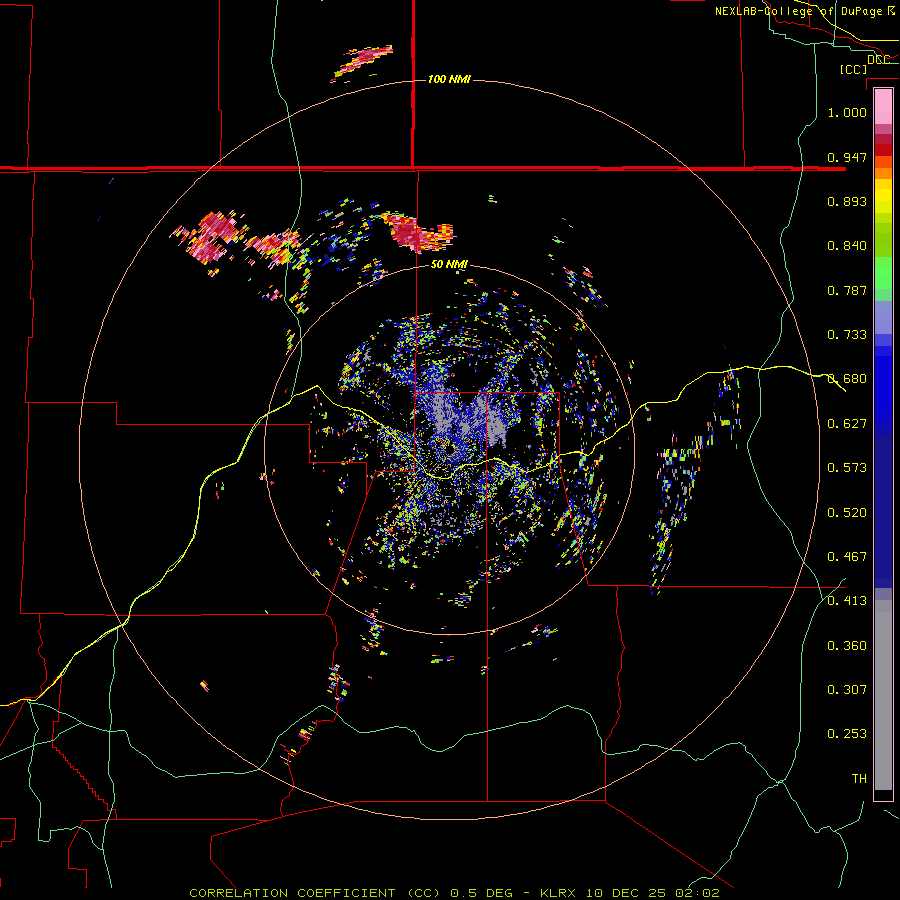
Task: Click the [CC] legend header label
Action: coord(853,69)
